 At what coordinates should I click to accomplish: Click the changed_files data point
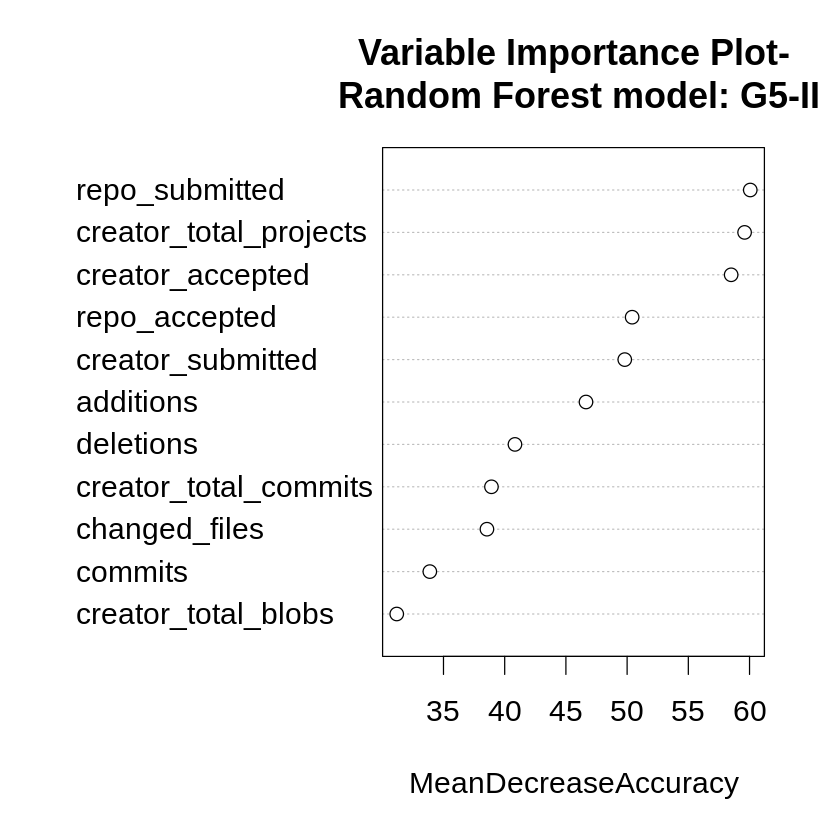[487, 529]
